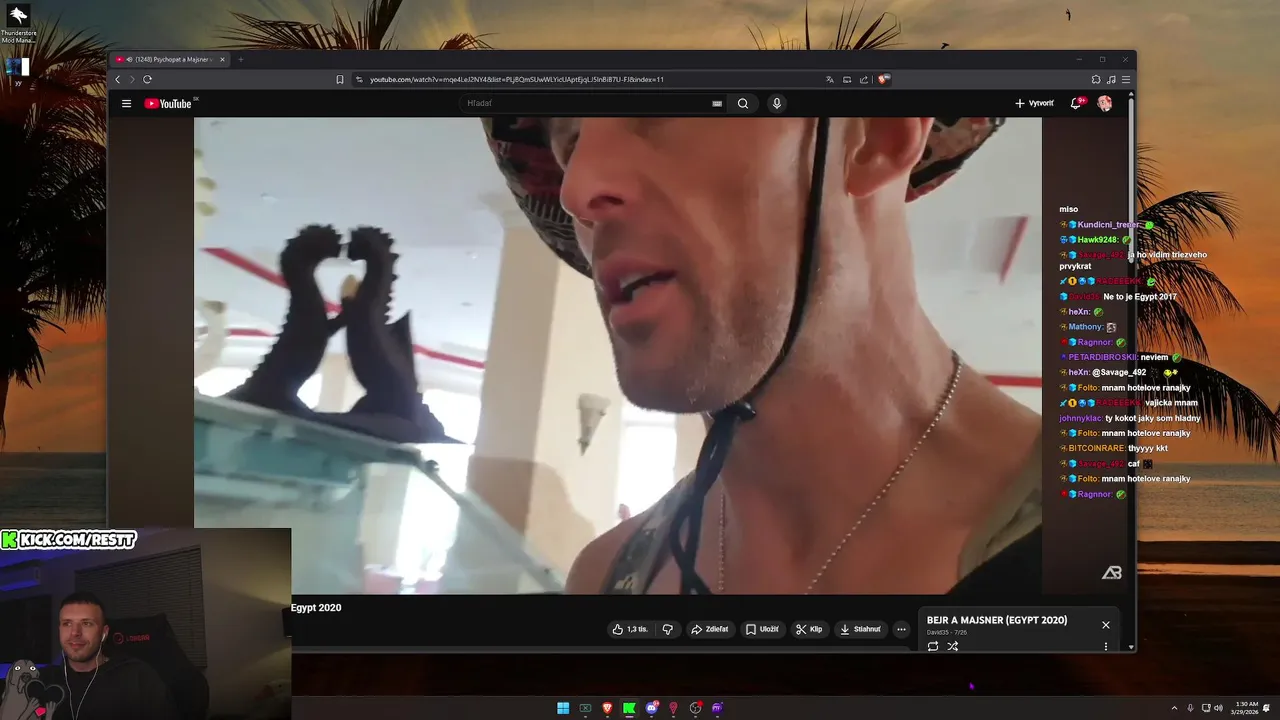1280x720 pixels.
Task: Click chat user Kundicni_trener
Action: click(1109, 225)
